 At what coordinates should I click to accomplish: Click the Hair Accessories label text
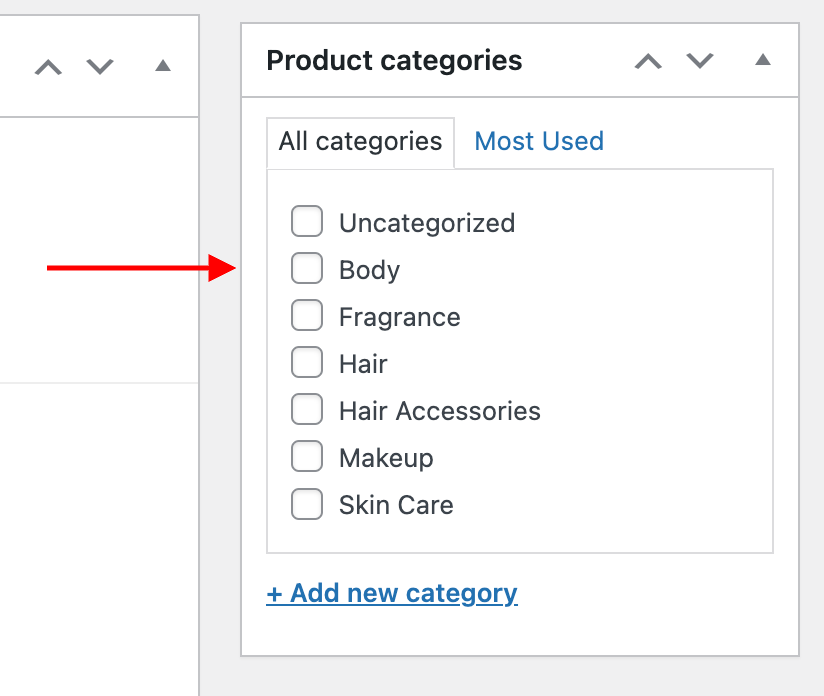point(439,411)
